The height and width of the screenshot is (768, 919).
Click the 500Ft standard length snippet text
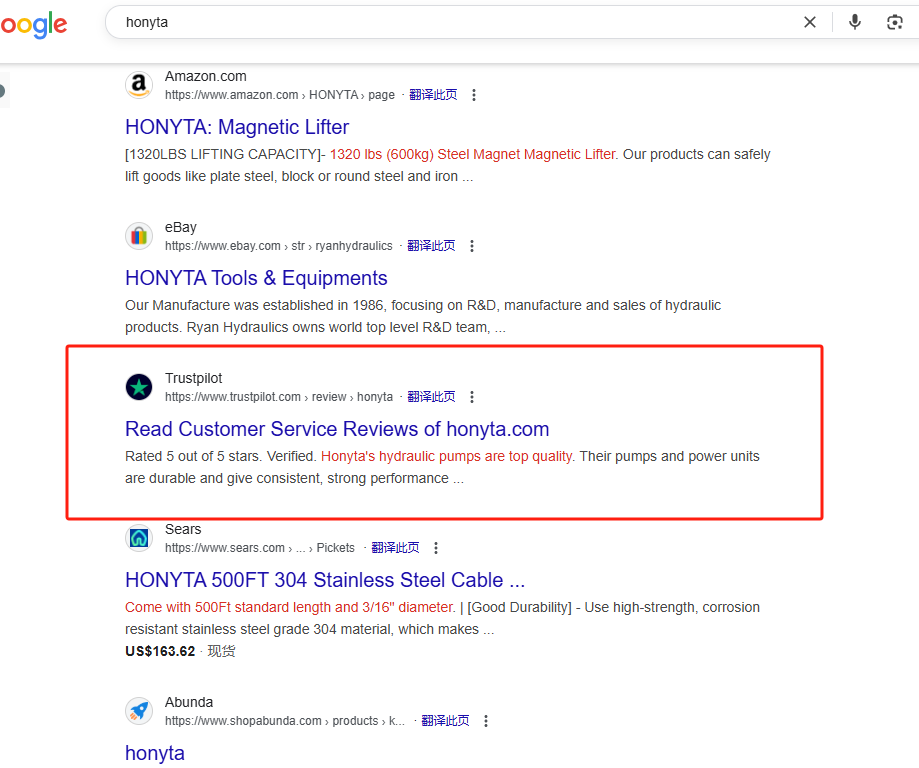[290, 607]
